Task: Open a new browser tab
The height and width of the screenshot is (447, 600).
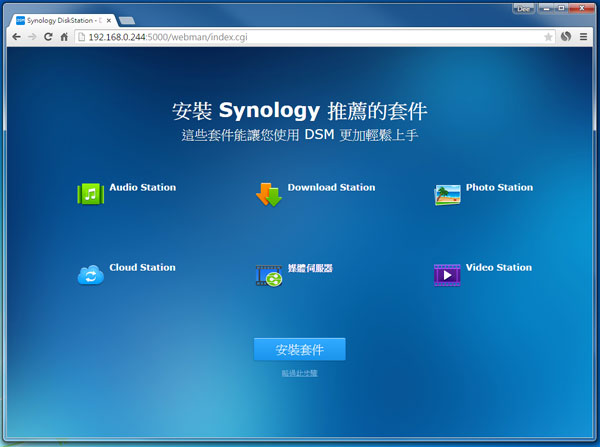Action: (129, 20)
